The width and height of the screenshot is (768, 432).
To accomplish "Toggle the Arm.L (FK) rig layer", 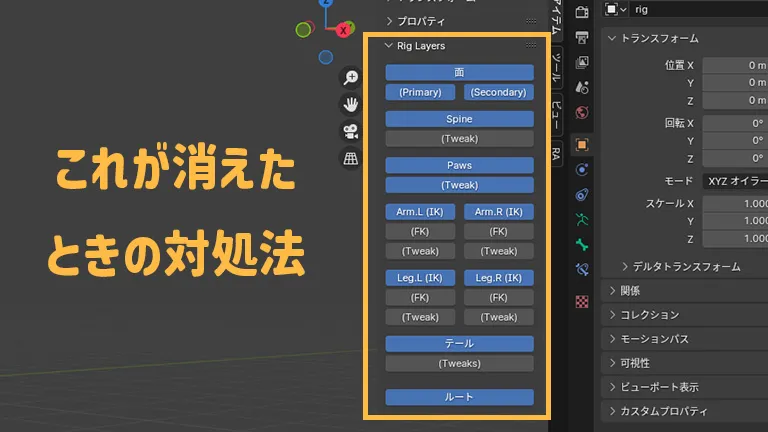I will [420, 231].
